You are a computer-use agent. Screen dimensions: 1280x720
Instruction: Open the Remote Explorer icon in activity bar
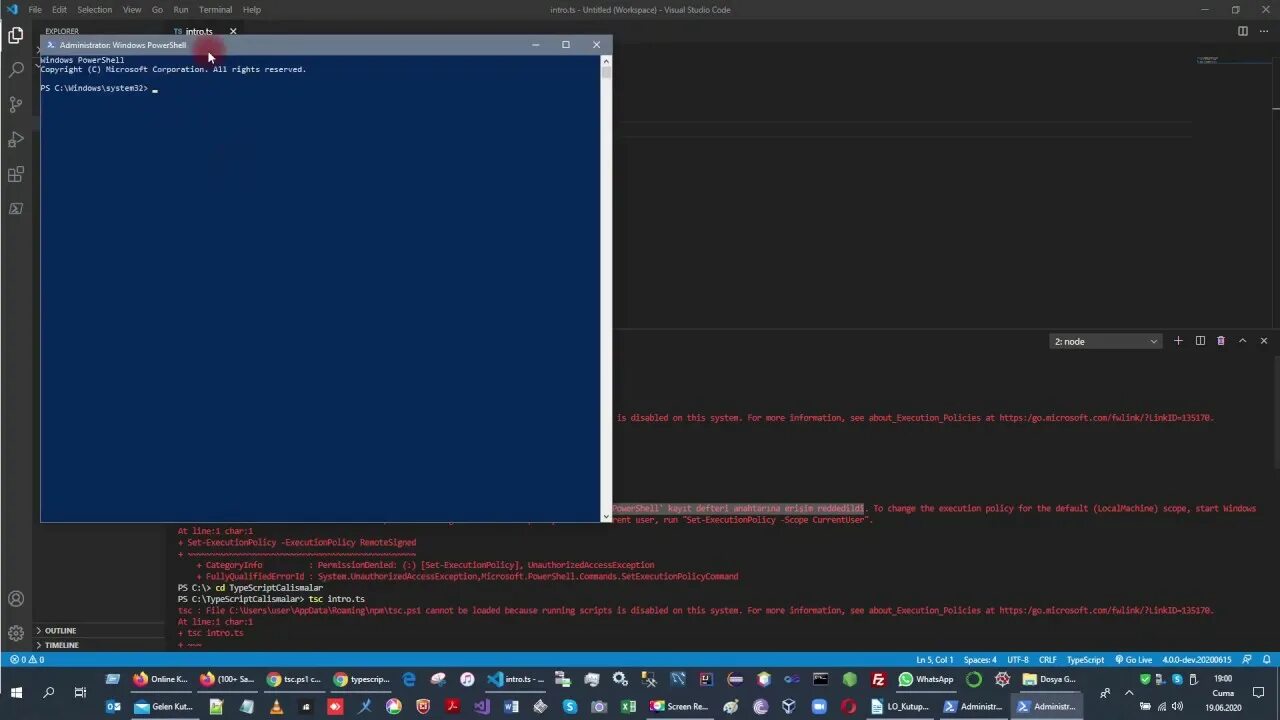tap(16, 209)
